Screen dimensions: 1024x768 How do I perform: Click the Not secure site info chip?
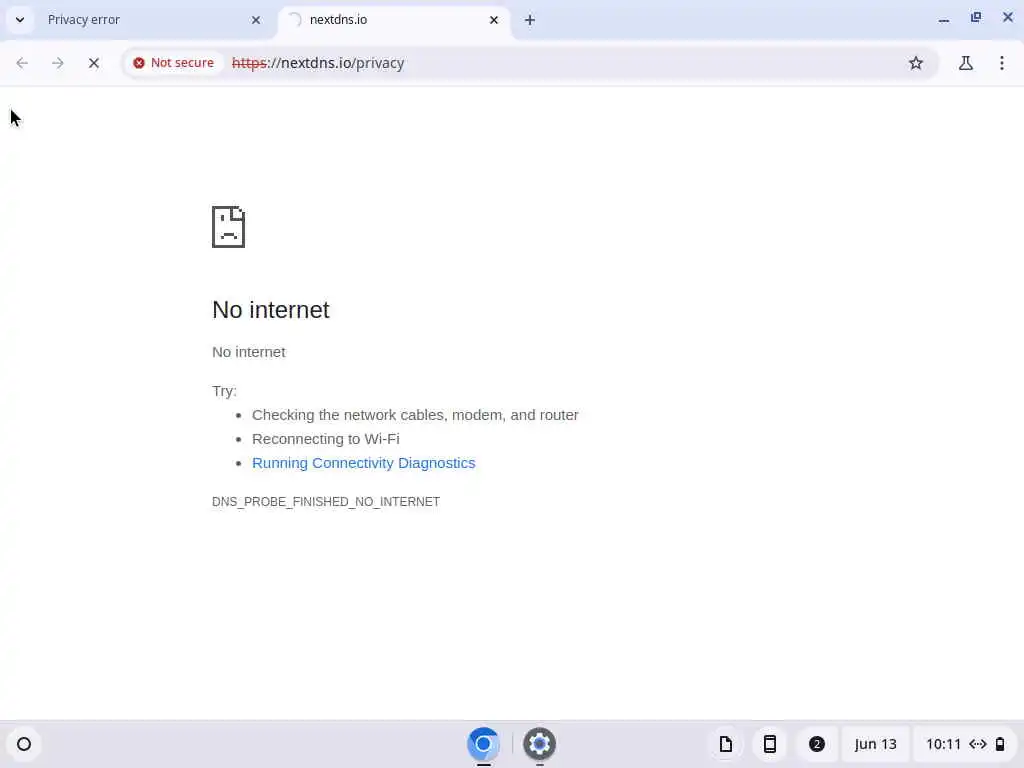coord(174,63)
